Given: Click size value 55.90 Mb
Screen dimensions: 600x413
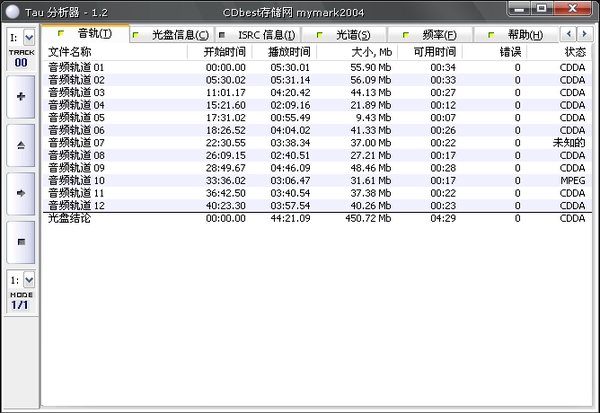Looking at the screenshot, I should pos(371,67).
